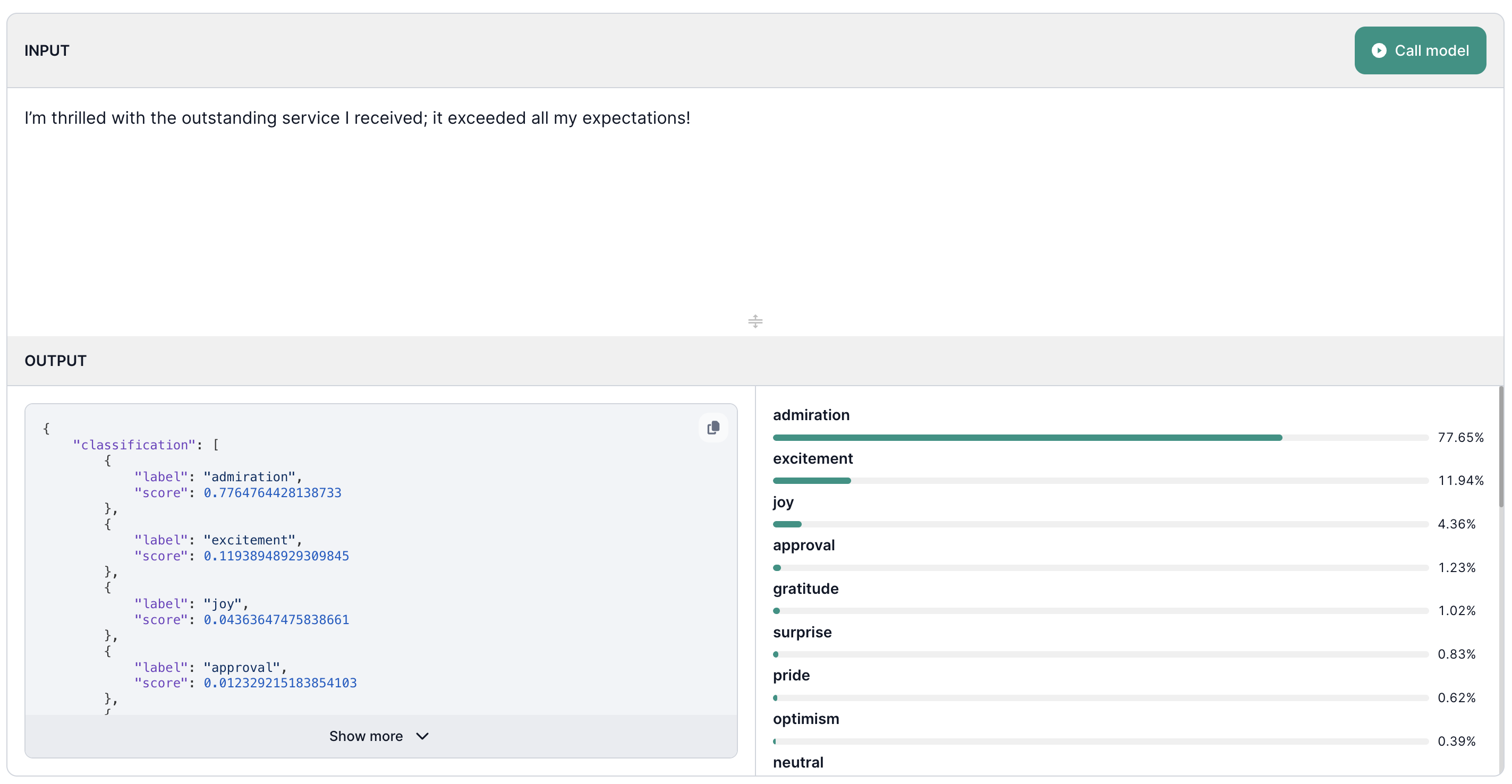Select the OUTPUT section header
Viewport: 1512px width, 784px height.
click(55, 360)
